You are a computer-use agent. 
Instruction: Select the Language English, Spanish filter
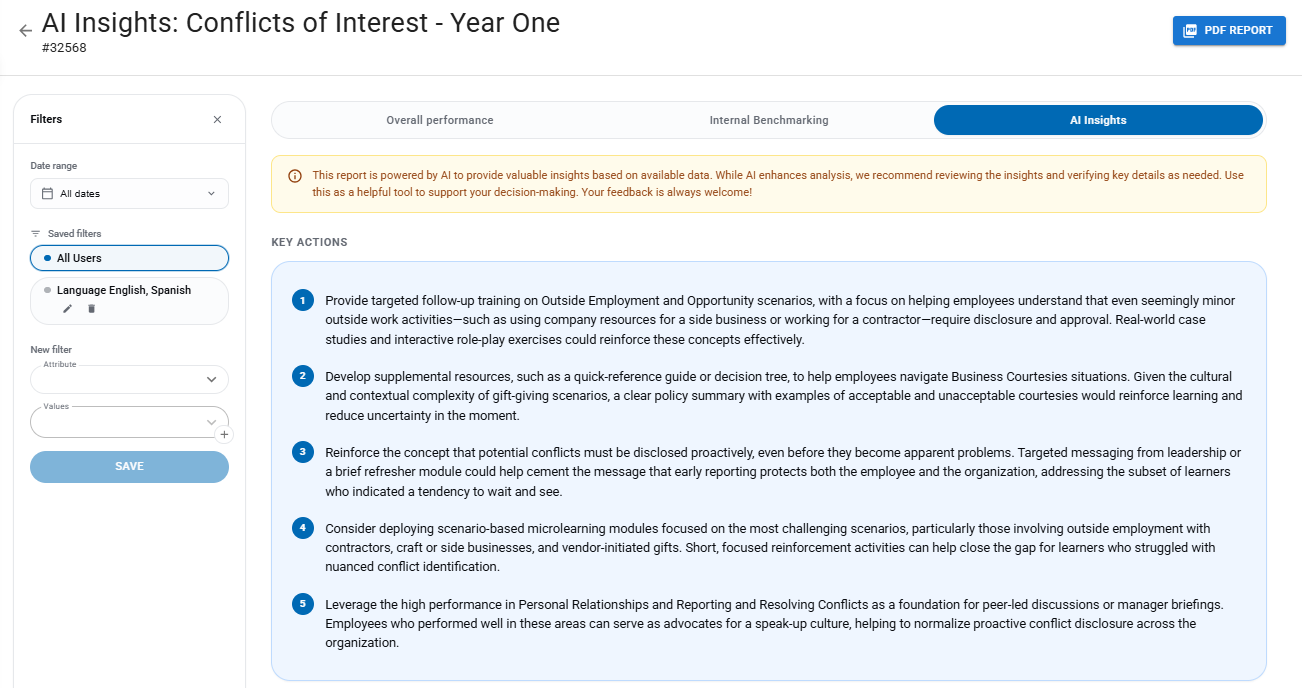pyautogui.click(x=124, y=290)
